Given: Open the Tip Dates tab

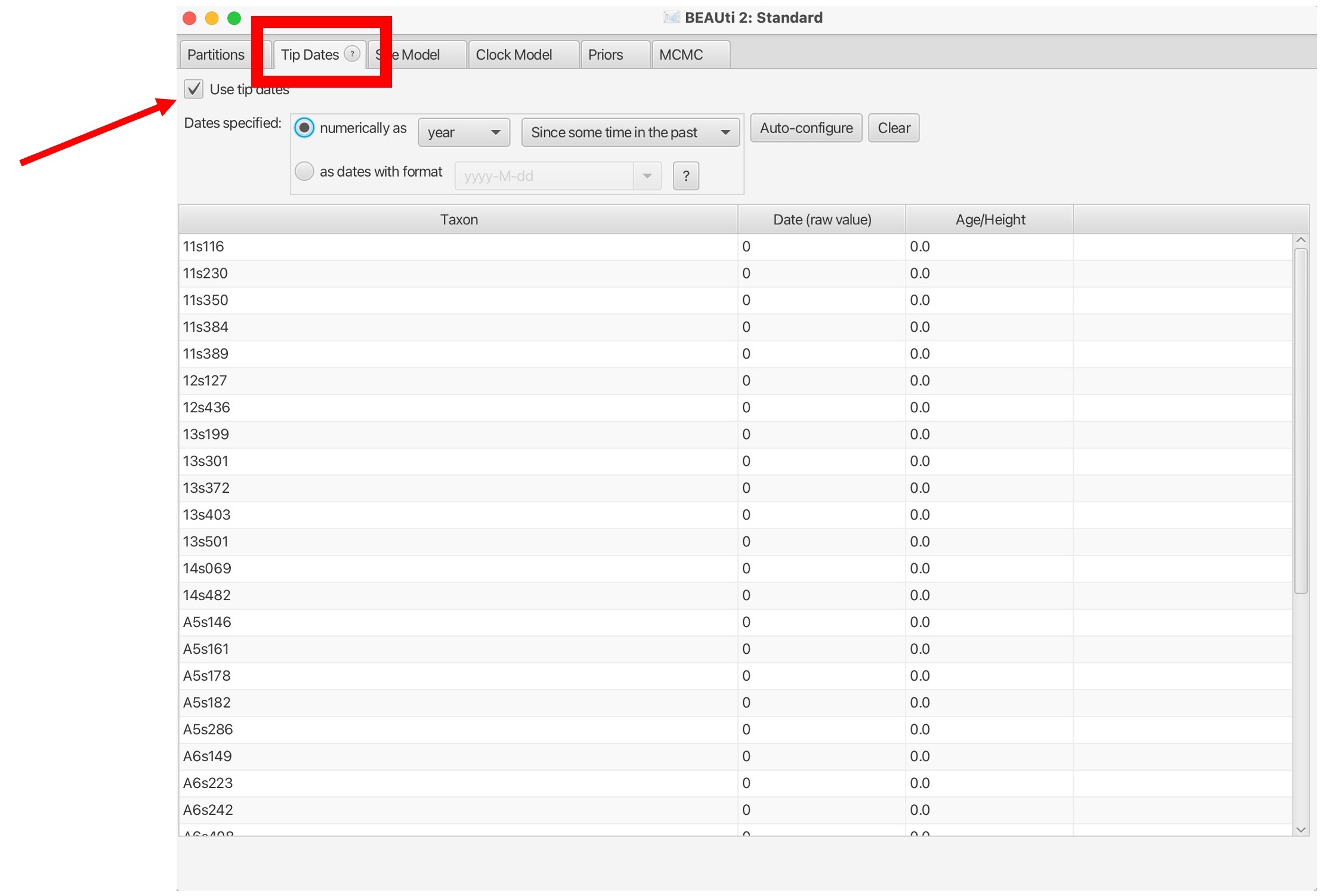Looking at the screenshot, I should [319, 55].
